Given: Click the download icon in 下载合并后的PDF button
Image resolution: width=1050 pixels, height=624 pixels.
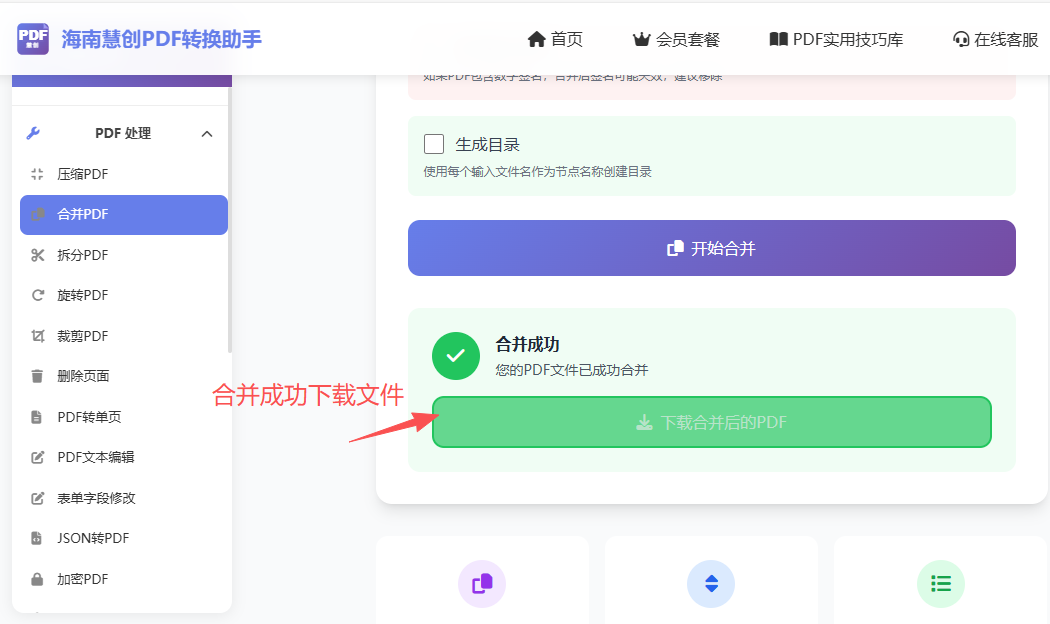Looking at the screenshot, I should click(644, 422).
